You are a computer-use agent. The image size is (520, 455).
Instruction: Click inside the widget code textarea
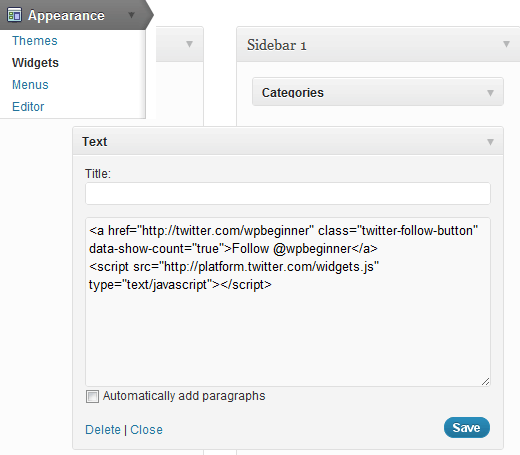(288, 302)
